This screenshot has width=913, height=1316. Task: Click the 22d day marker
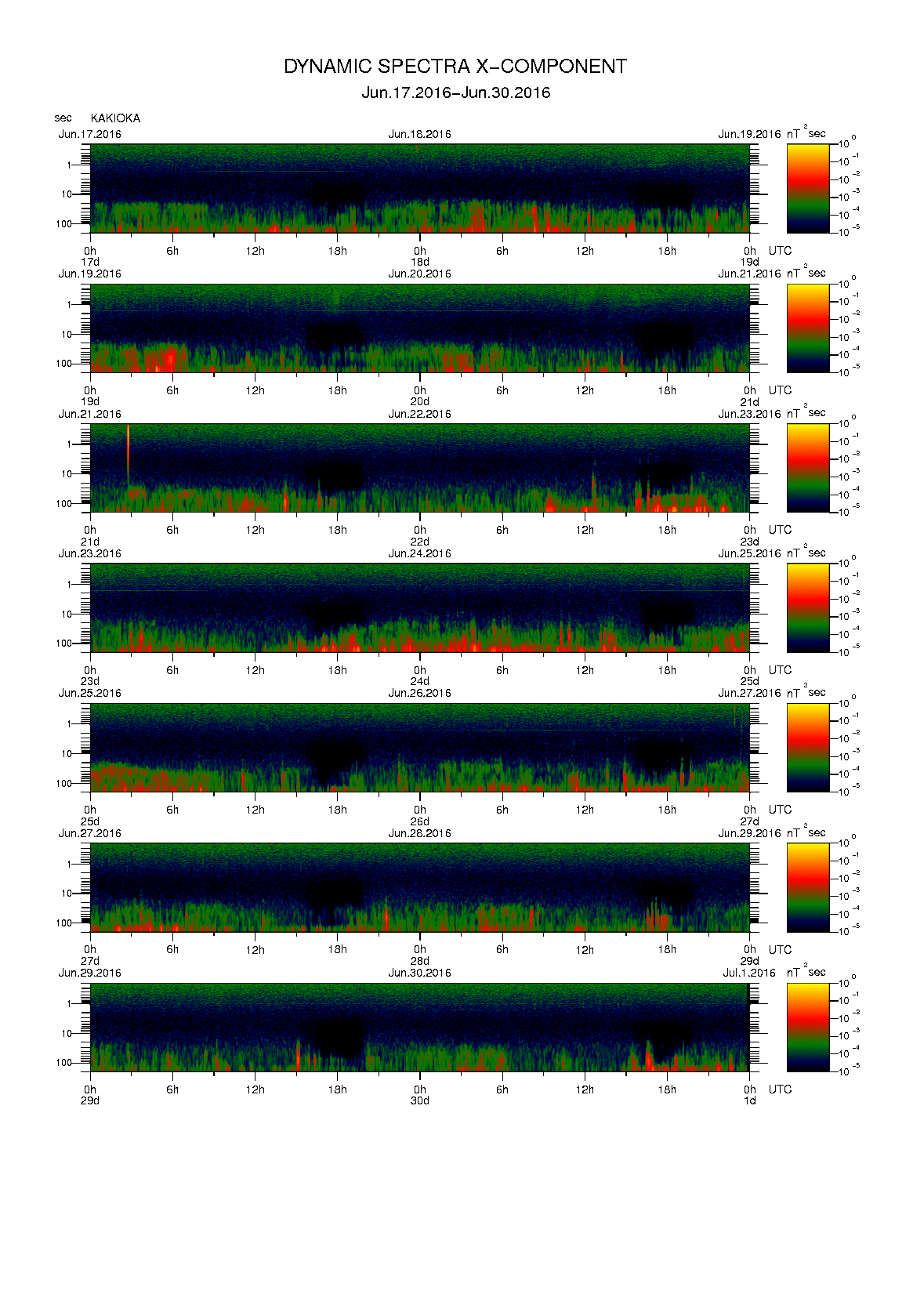(420, 542)
